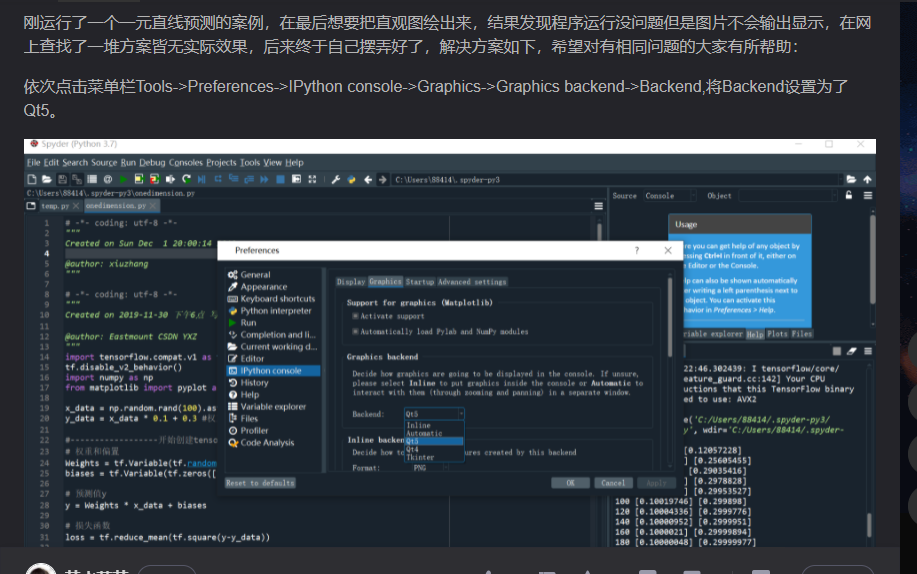Switch to the Display tab in Preferences
This screenshot has width=917, height=574.
(x=351, y=282)
